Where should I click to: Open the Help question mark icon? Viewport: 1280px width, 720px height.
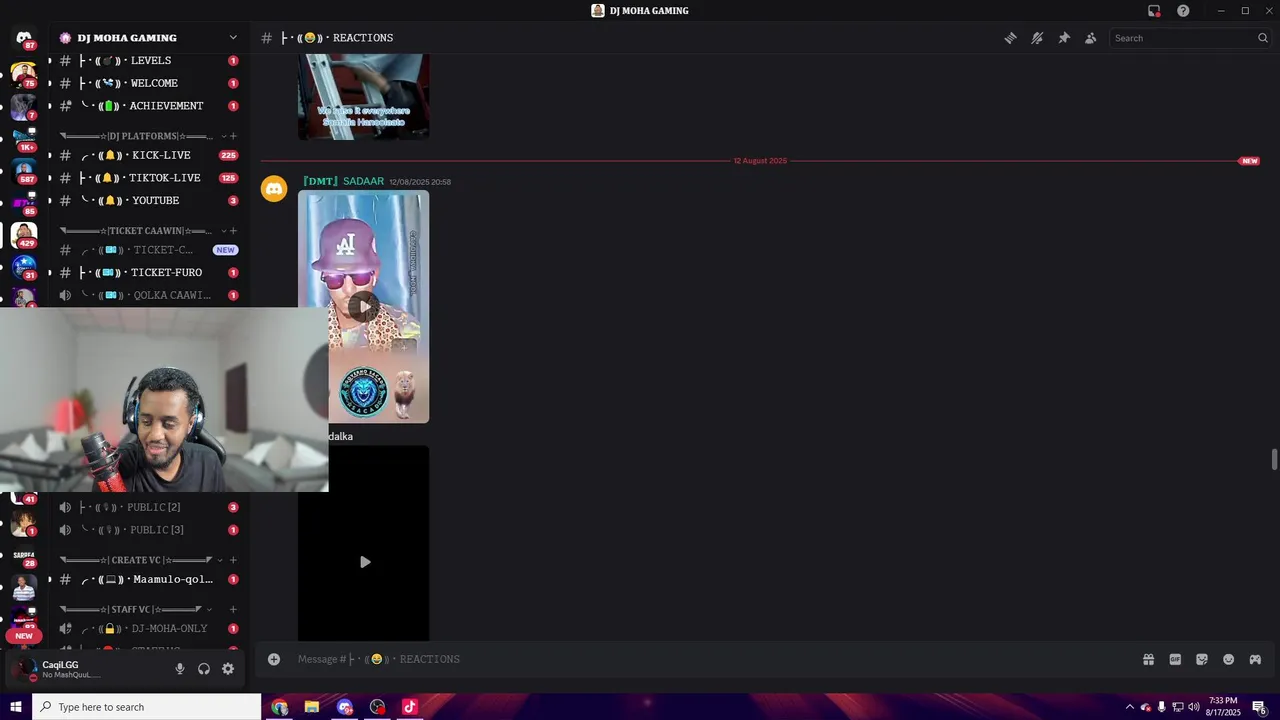1183,11
